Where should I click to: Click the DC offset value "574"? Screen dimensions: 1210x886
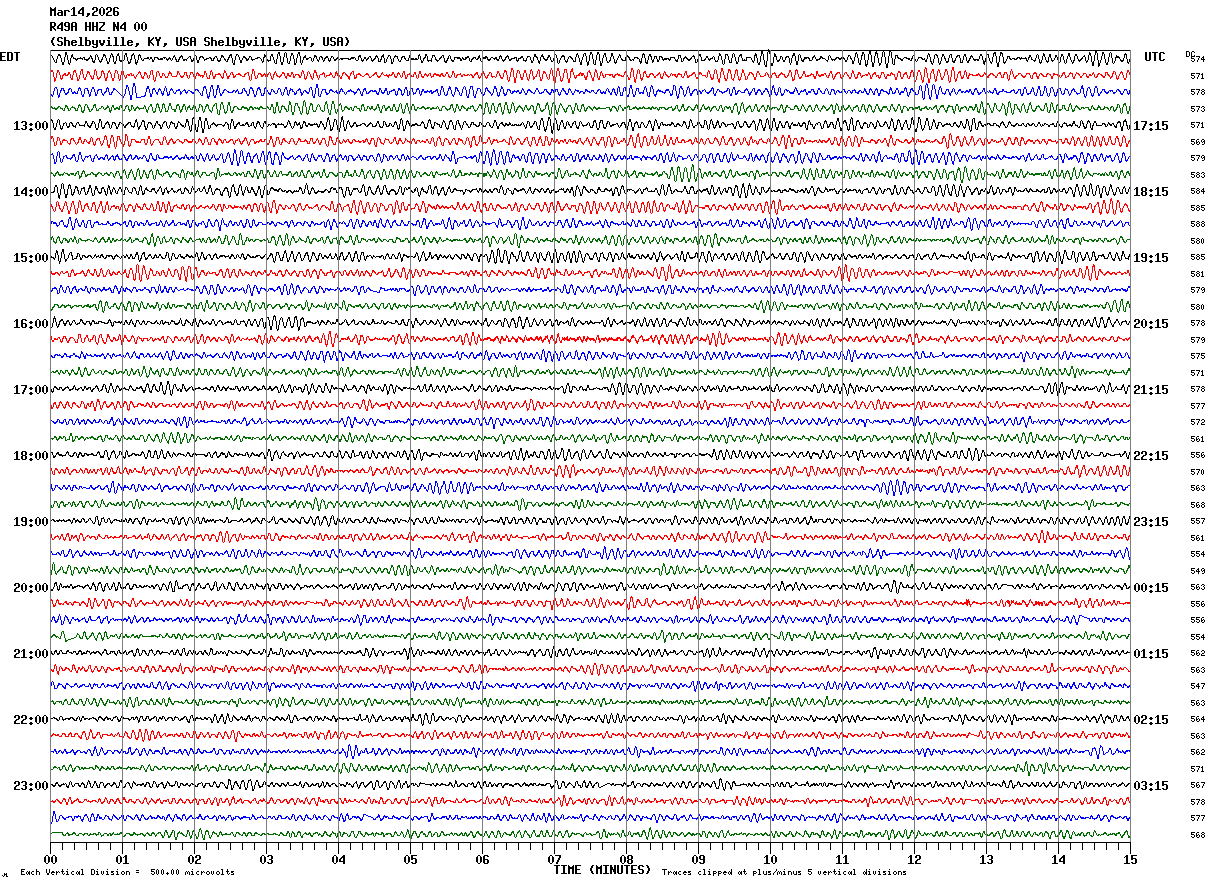pos(1198,60)
